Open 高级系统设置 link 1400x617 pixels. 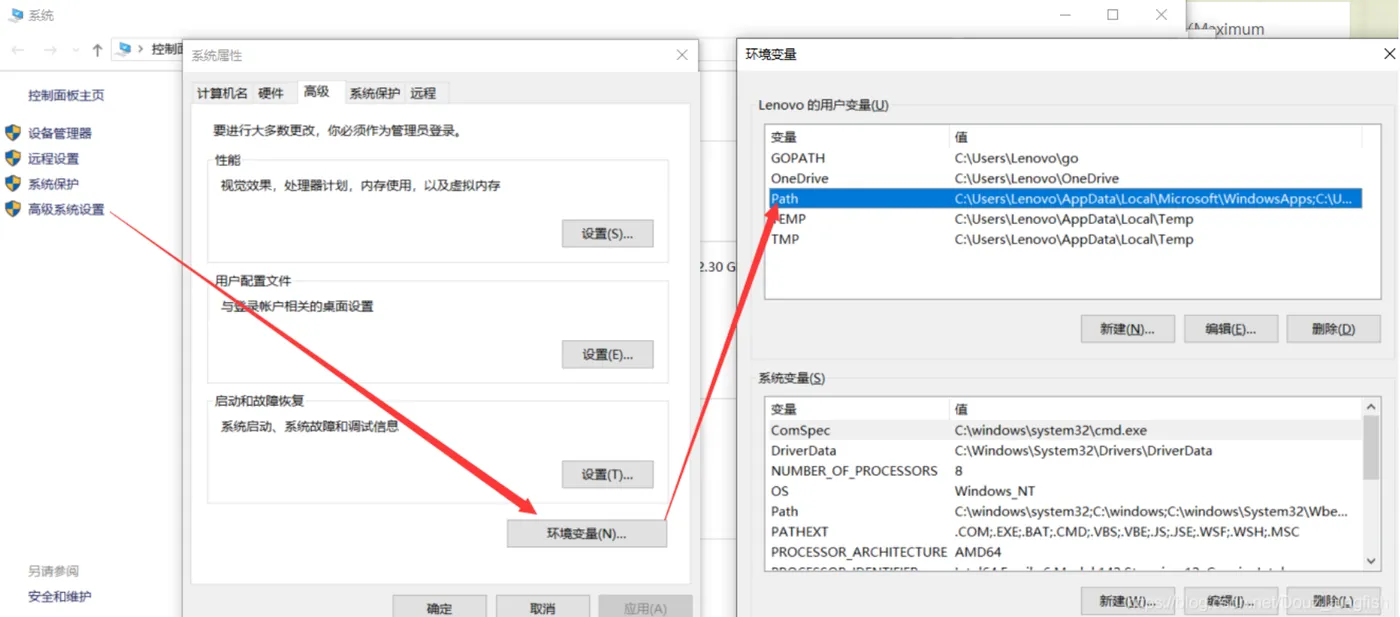coord(66,210)
